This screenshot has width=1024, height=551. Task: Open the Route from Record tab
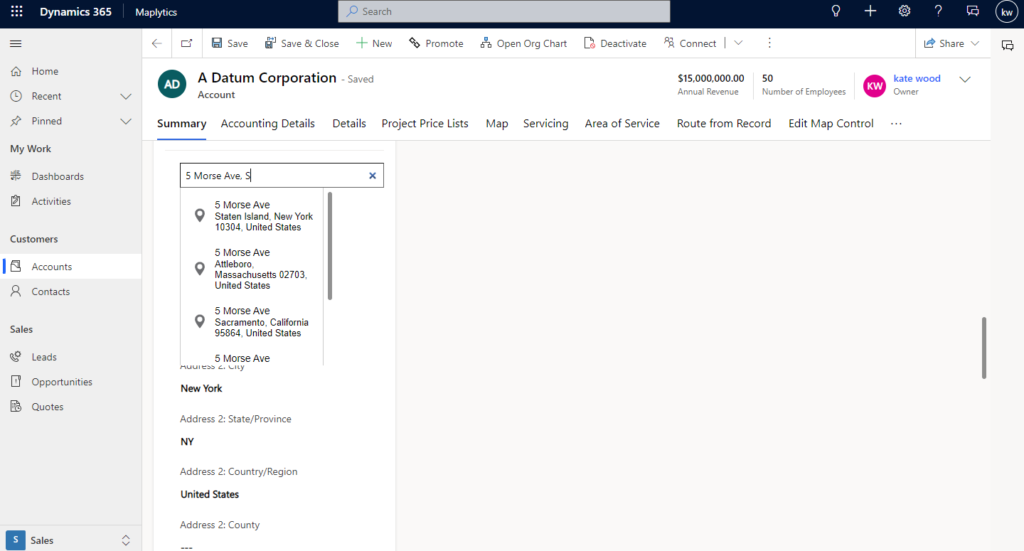click(x=723, y=124)
